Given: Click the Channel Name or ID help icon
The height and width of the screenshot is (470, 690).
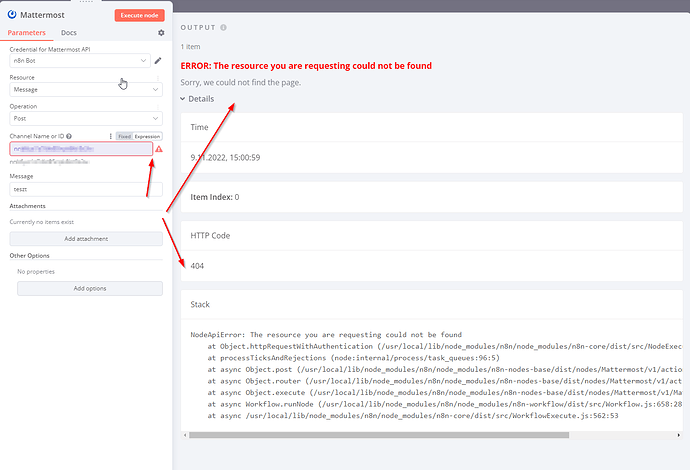Looking at the screenshot, I should pyautogui.click(x=69, y=136).
